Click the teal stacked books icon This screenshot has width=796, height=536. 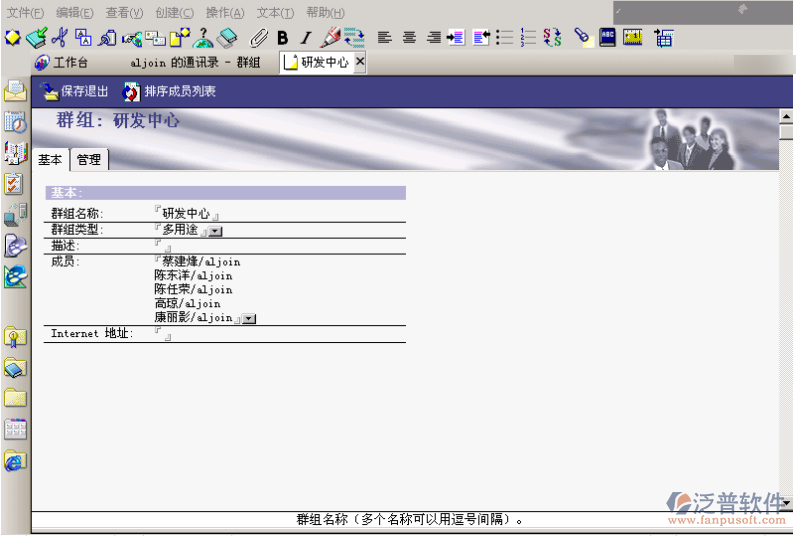[227, 38]
